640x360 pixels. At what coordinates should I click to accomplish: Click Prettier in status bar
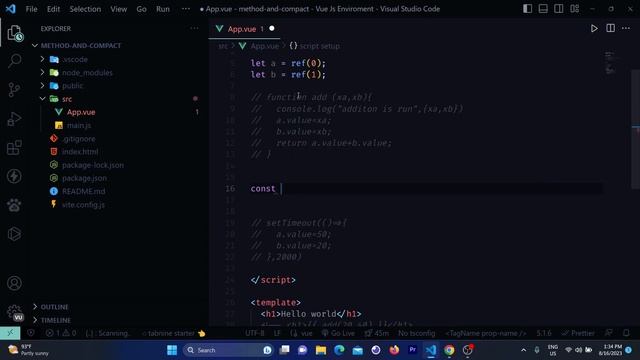[x=578, y=333]
